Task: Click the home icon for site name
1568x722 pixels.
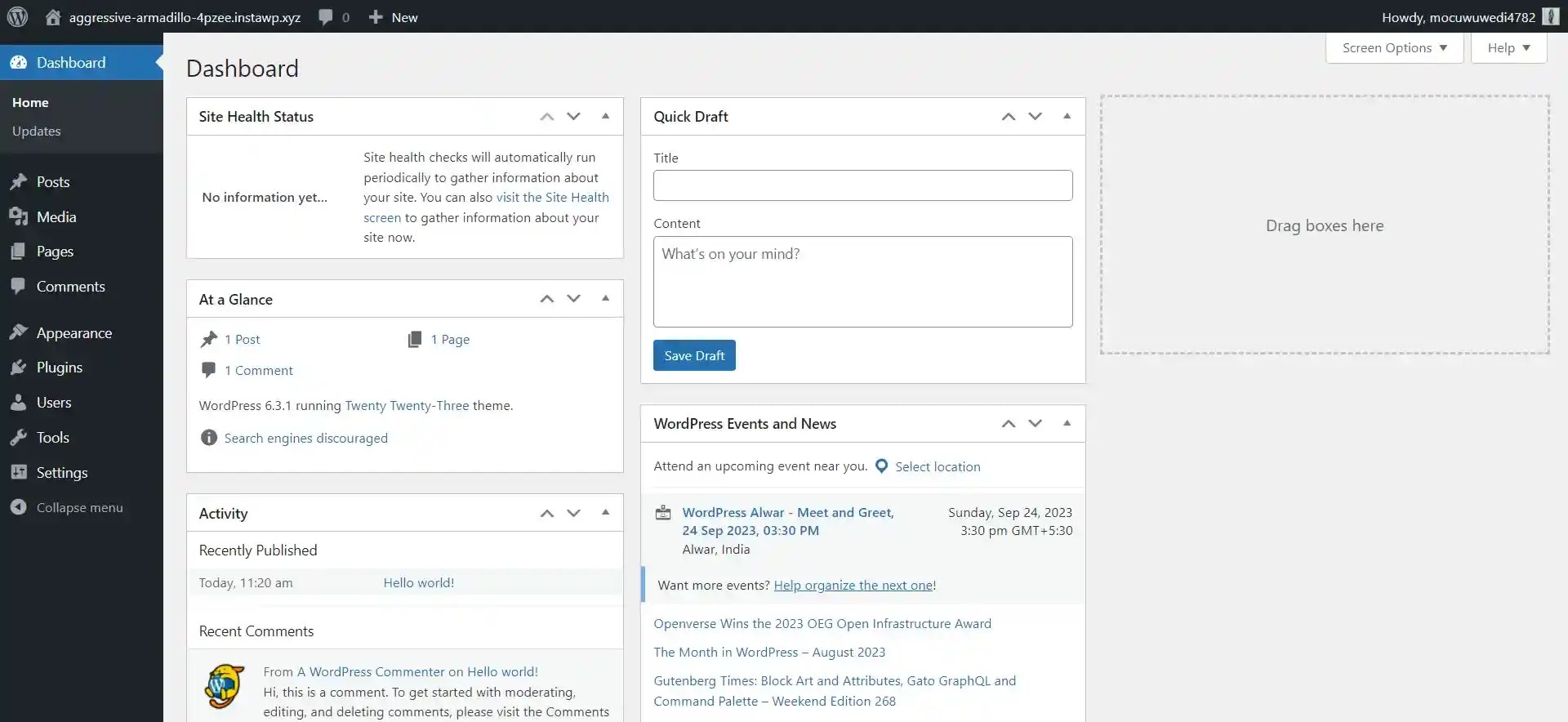Action: point(53,16)
